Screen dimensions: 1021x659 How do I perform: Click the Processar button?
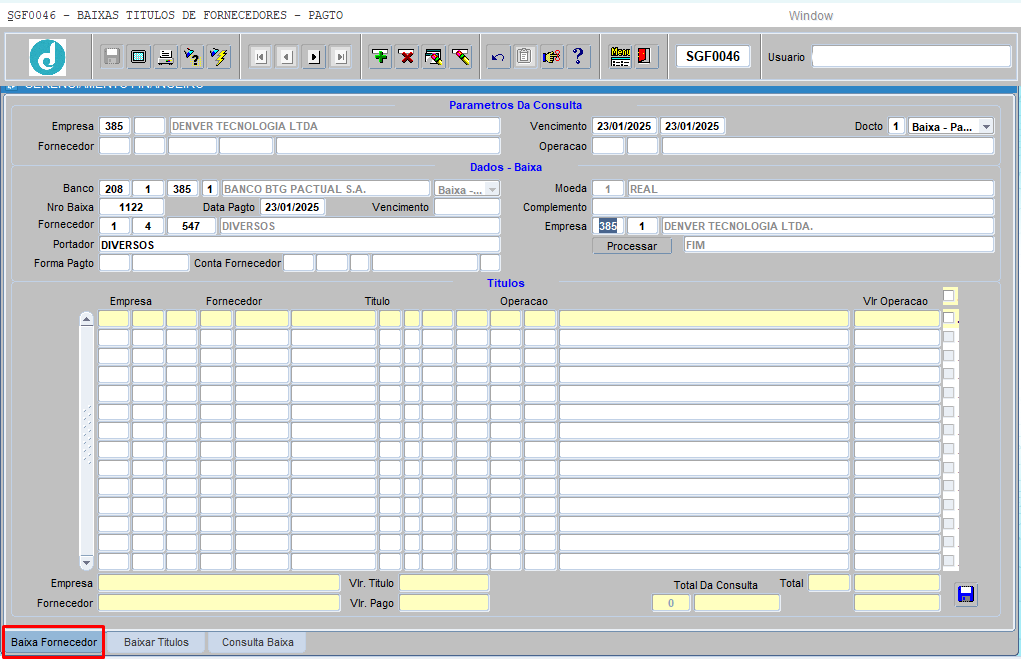(632, 246)
